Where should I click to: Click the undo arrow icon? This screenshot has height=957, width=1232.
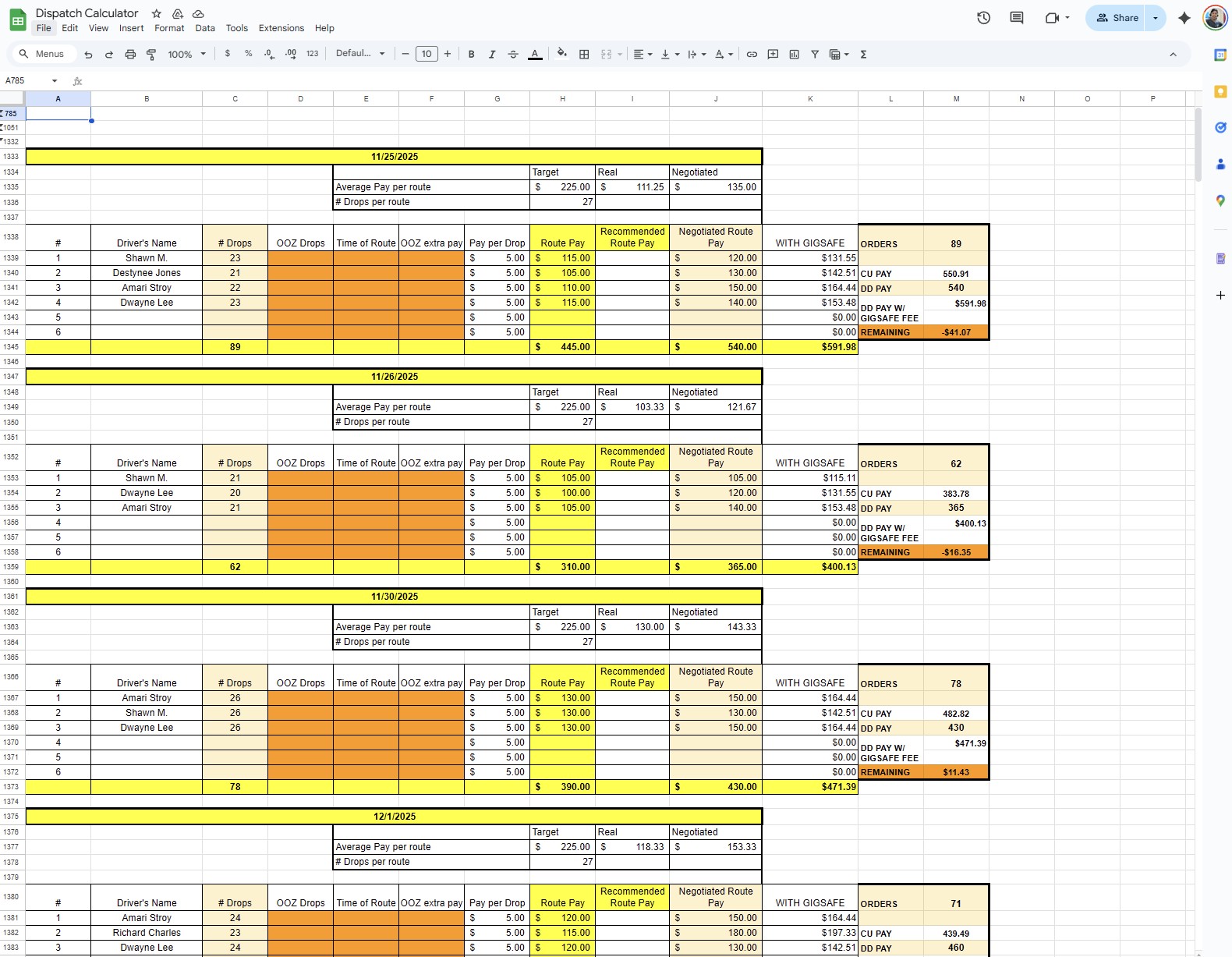pyautogui.click(x=88, y=55)
